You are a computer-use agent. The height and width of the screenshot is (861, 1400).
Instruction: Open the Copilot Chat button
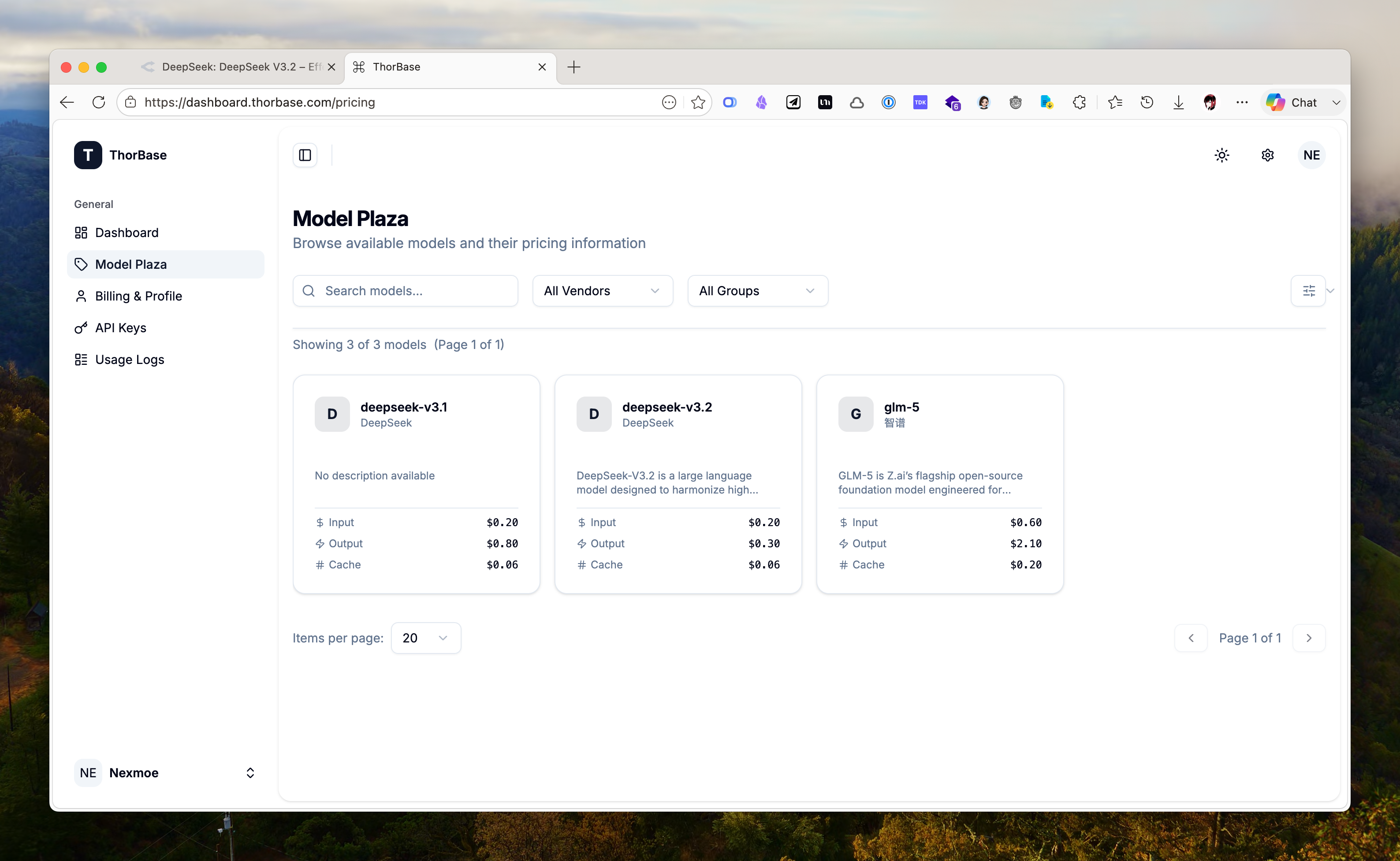pos(1303,103)
